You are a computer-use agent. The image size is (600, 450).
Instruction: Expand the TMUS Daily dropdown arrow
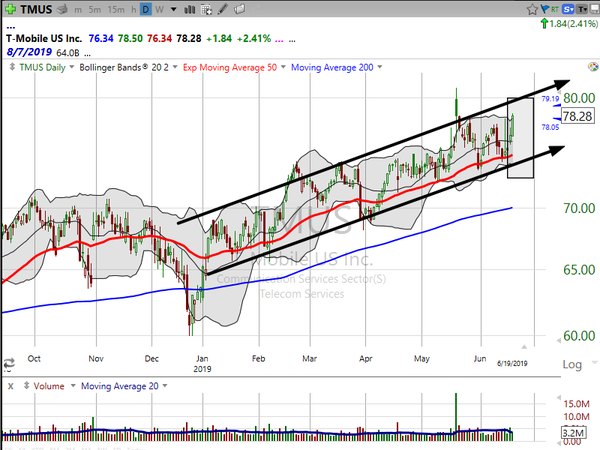72,67
